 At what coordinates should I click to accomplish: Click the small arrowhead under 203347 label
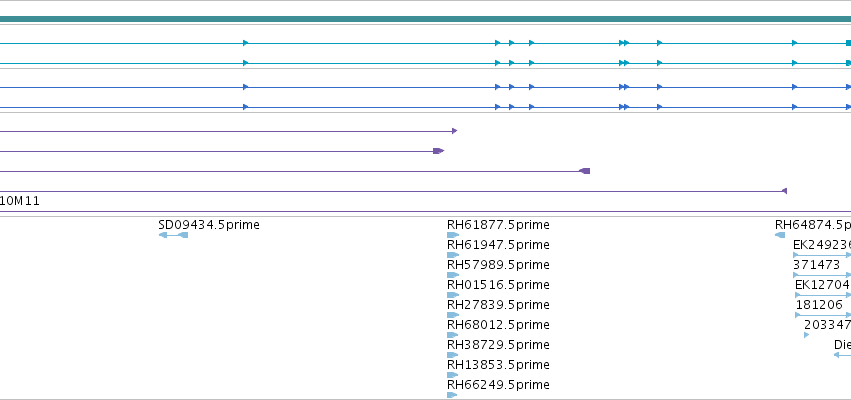click(806, 335)
